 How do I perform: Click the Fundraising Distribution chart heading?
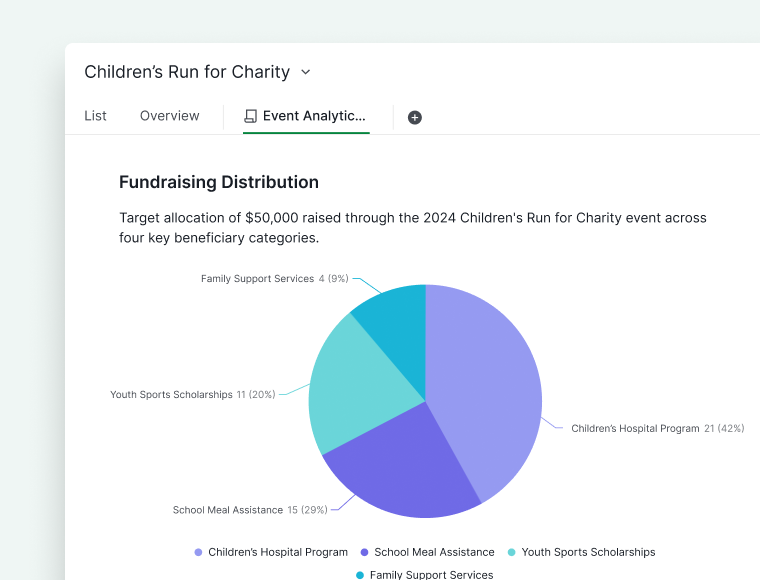(219, 182)
